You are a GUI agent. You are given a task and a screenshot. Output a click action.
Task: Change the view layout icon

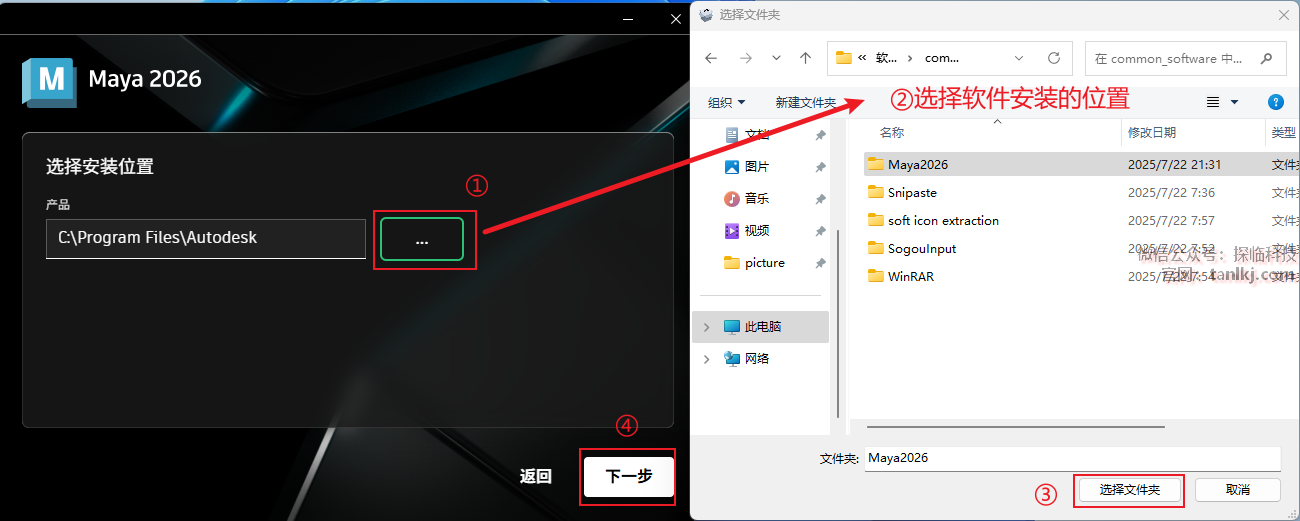[x=1213, y=103]
